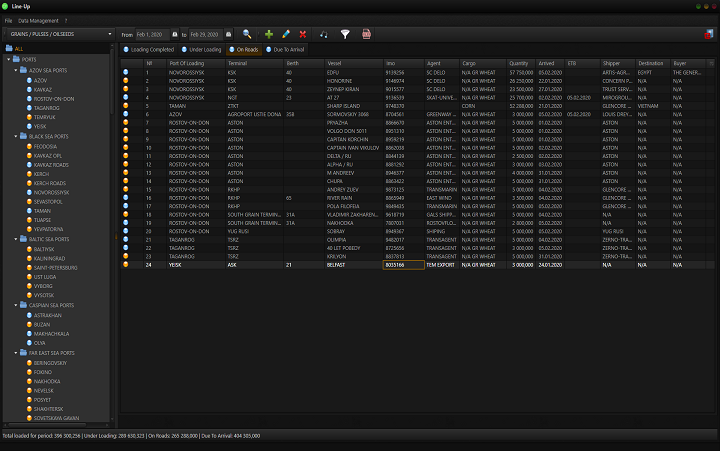Delete record with the red X icon

[x=303, y=34]
